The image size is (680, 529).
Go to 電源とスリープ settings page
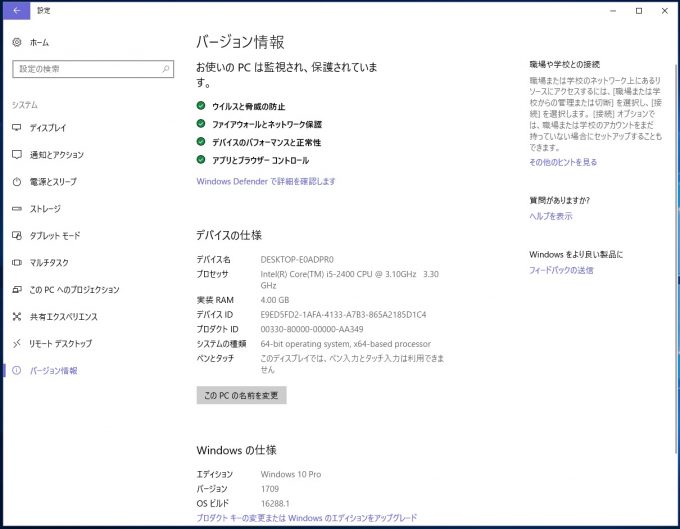point(53,182)
